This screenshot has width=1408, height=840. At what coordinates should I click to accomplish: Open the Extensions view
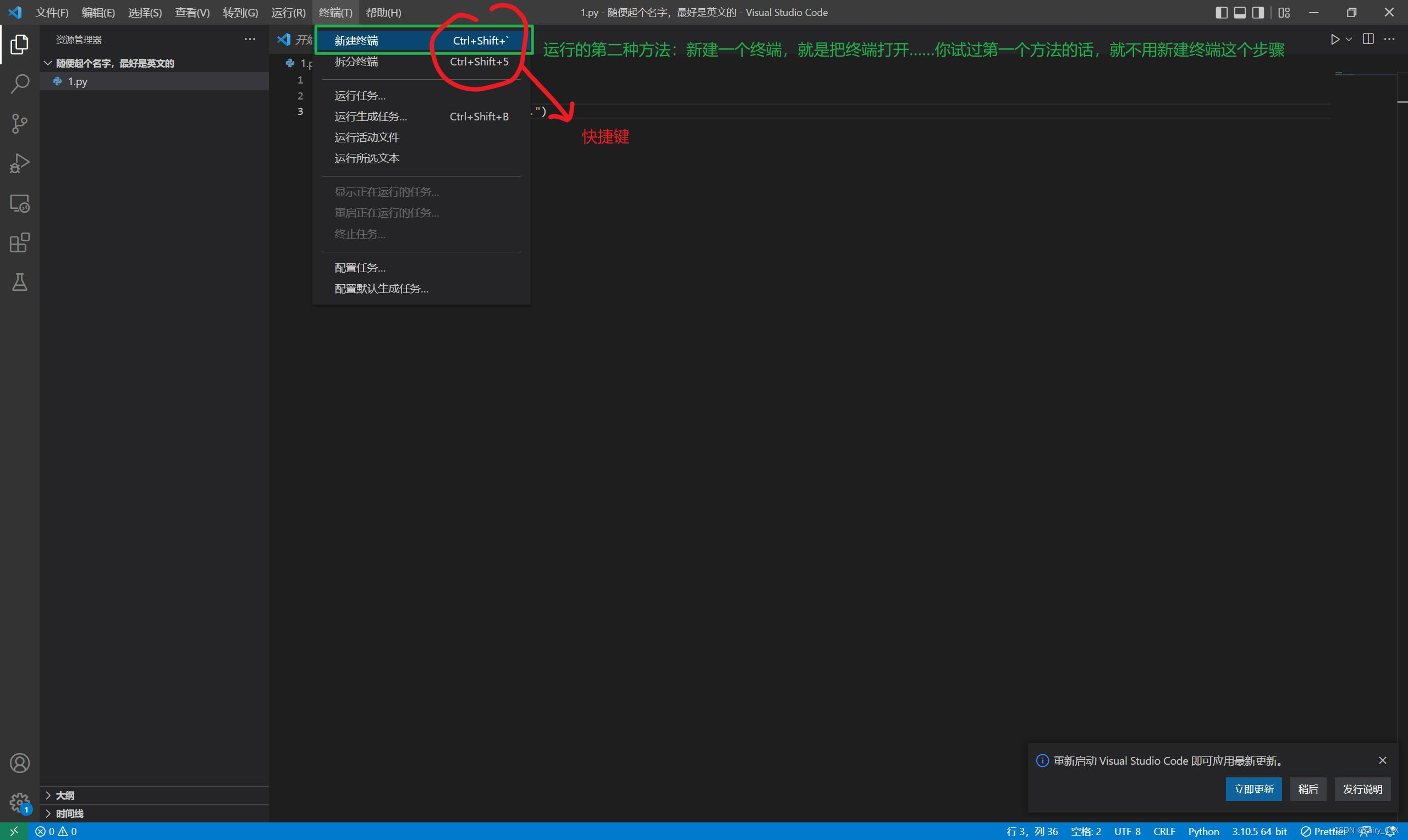click(x=19, y=243)
